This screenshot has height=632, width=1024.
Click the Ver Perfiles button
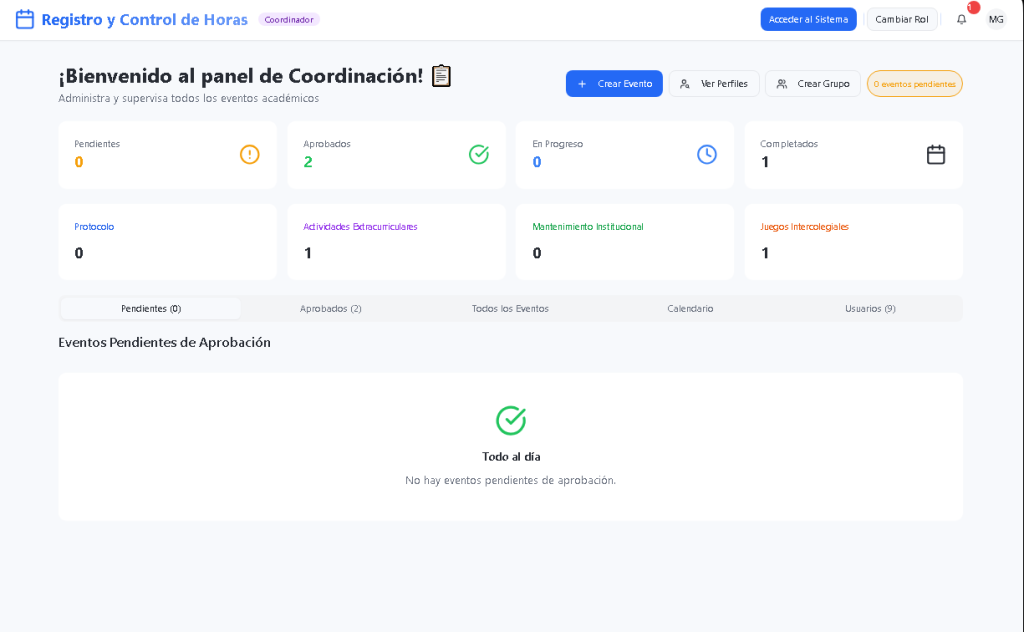[x=714, y=84]
